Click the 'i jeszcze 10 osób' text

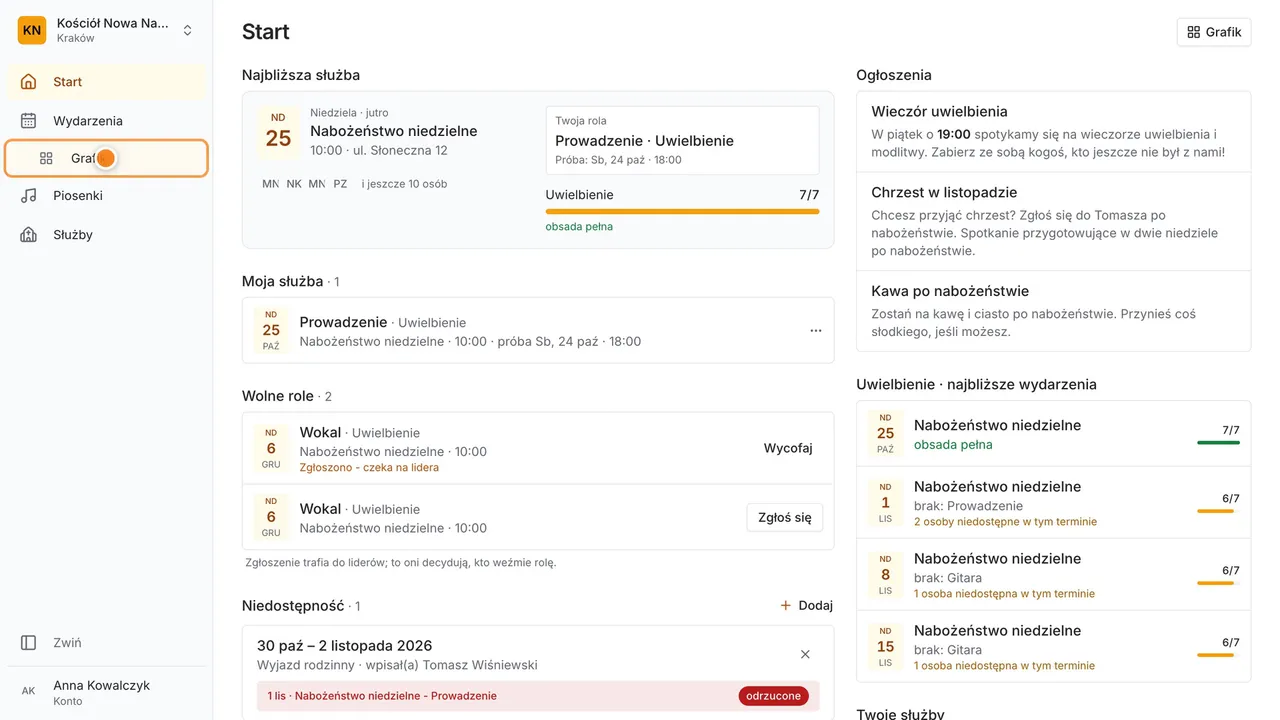coord(404,184)
